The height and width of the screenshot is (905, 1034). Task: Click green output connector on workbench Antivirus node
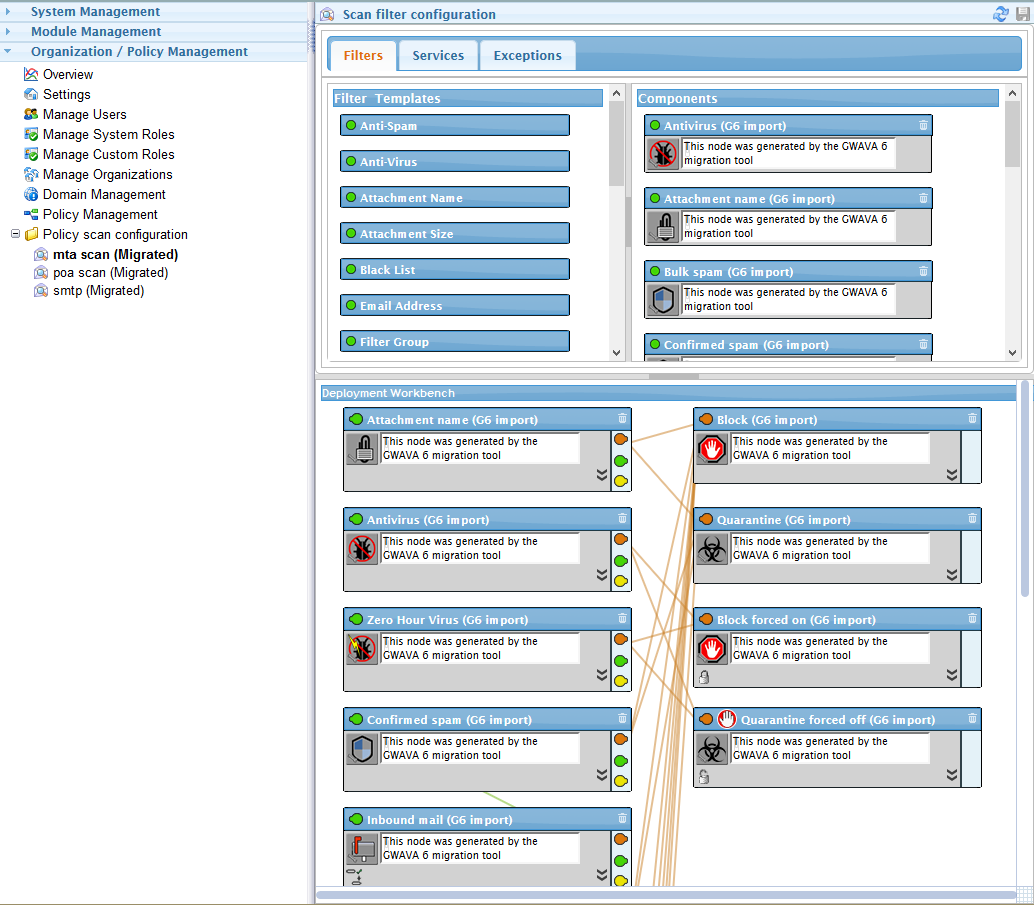pyautogui.click(x=621, y=561)
